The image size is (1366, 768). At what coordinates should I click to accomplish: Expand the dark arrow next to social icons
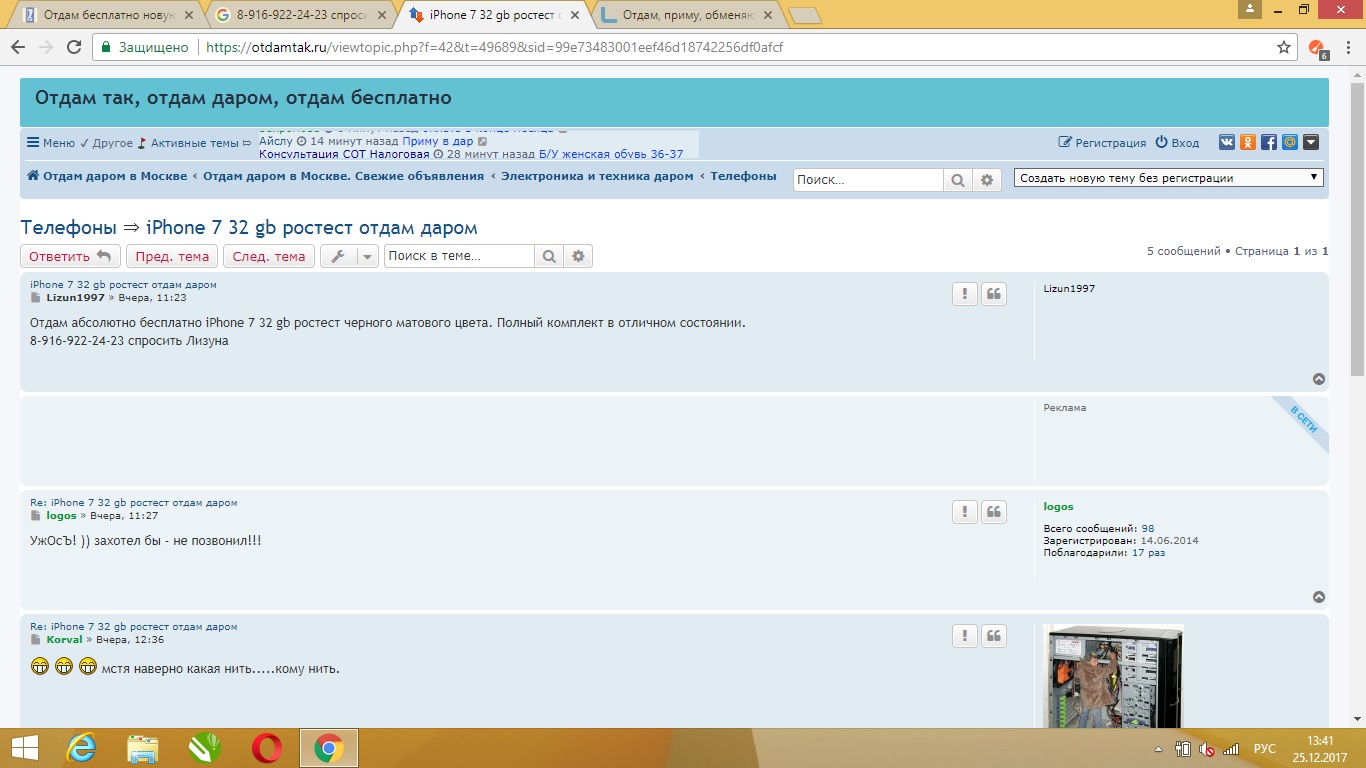click(x=1311, y=143)
